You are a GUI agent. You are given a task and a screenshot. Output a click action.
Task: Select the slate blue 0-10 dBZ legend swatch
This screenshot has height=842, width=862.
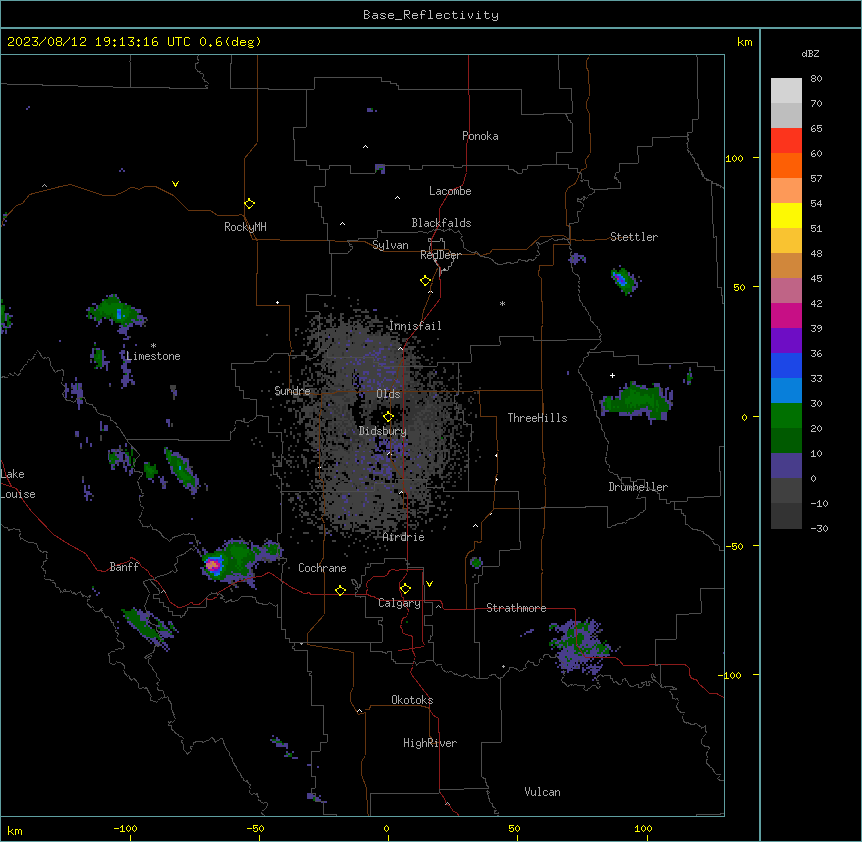[x=786, y=466]
